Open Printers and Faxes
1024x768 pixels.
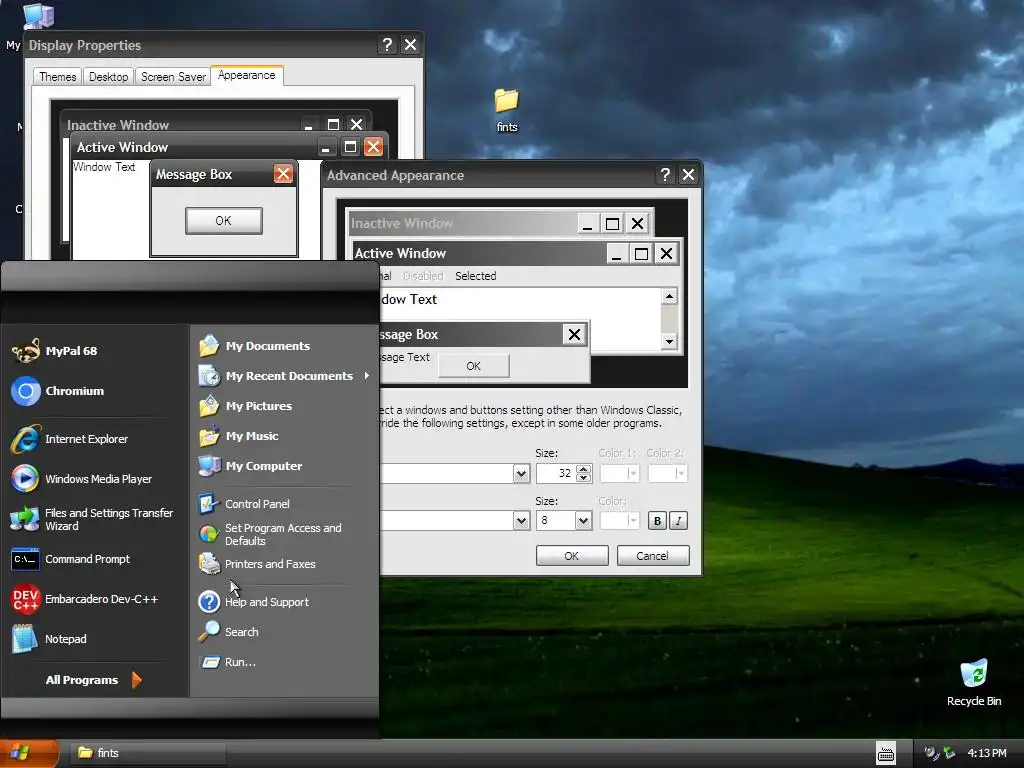tap(257, 564)
